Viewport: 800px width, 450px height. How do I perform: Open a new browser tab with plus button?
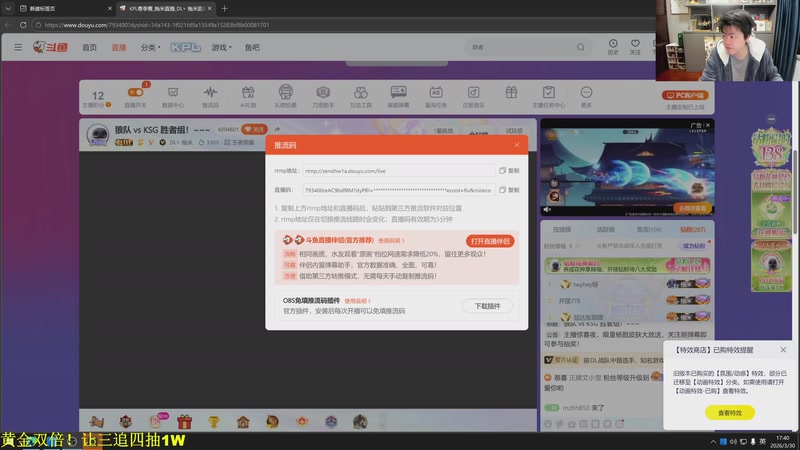(224, 8)
